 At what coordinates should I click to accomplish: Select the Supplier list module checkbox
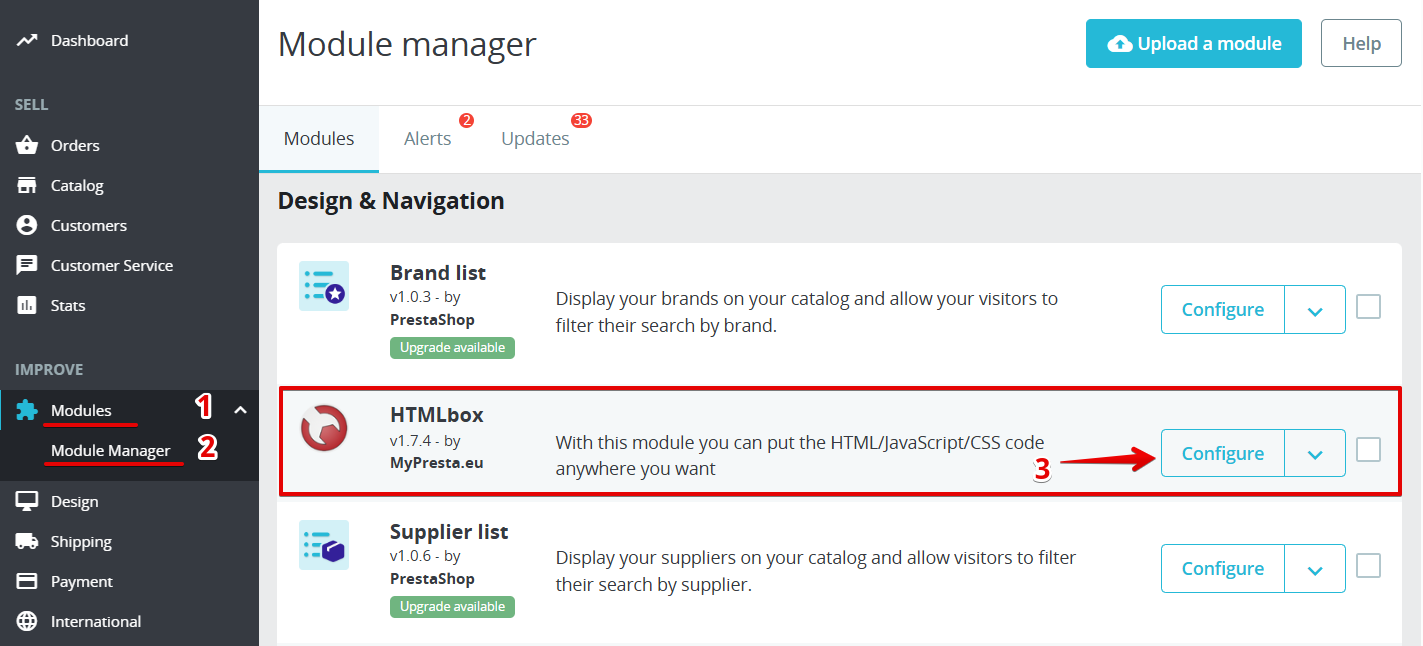pyautogui.click(x=1368, y=566)
